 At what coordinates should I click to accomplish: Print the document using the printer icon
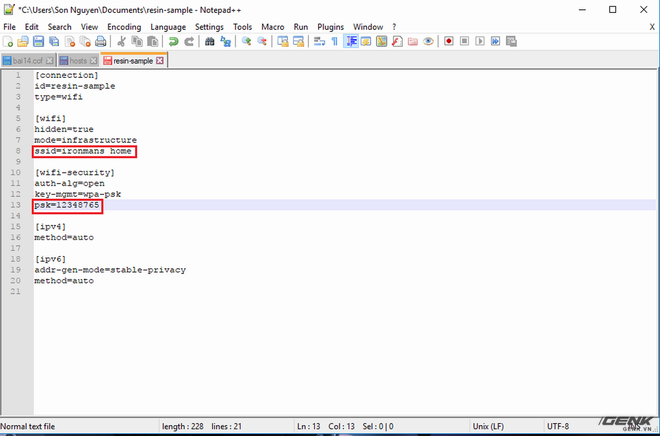tap(101, 41)
